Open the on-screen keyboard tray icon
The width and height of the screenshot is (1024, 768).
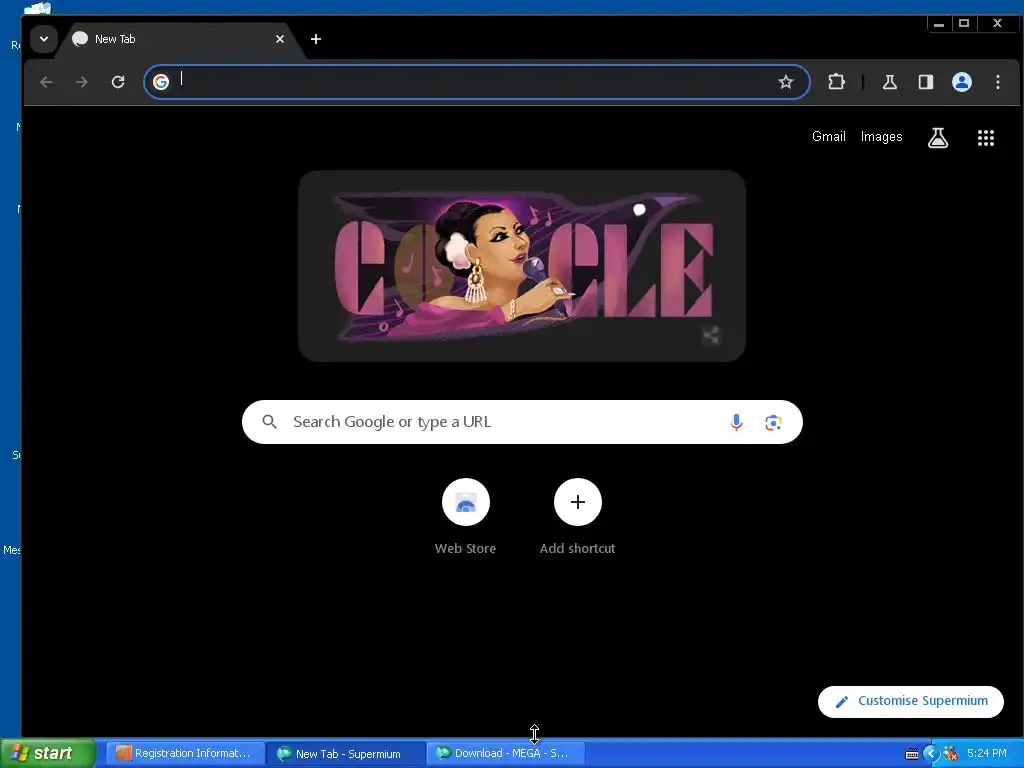coord(912,754)
